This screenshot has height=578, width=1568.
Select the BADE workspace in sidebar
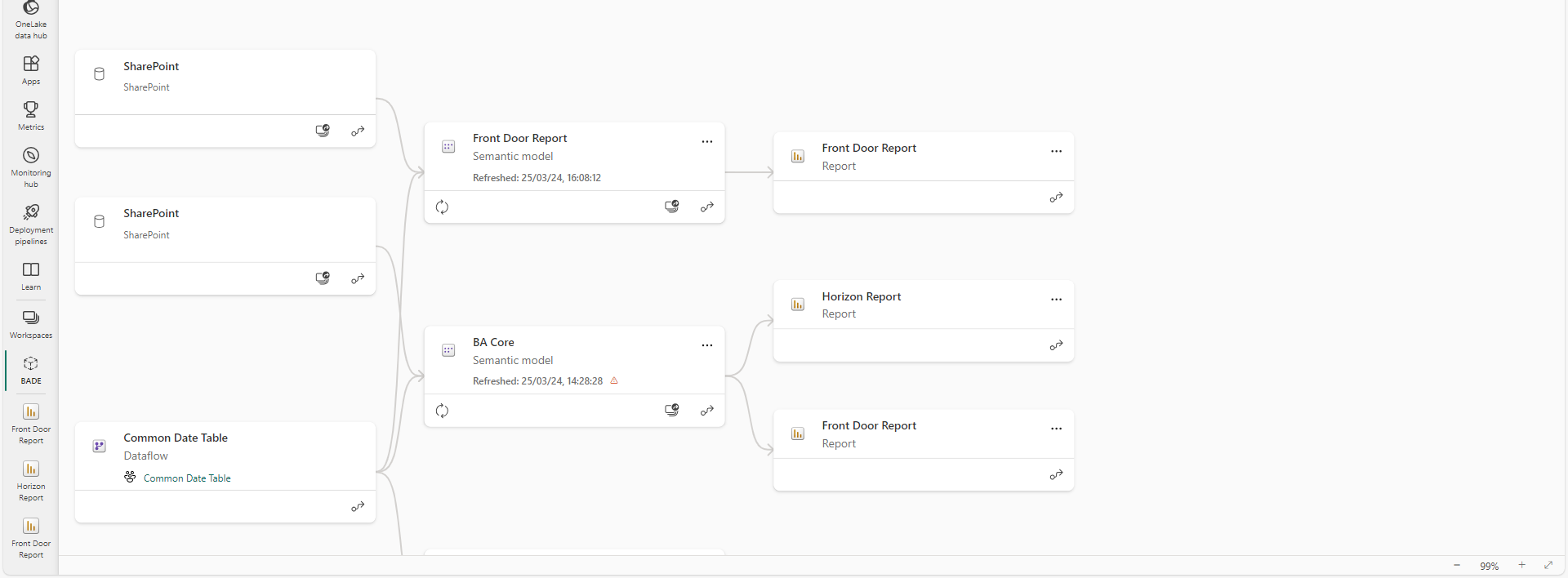click(31, 371)
